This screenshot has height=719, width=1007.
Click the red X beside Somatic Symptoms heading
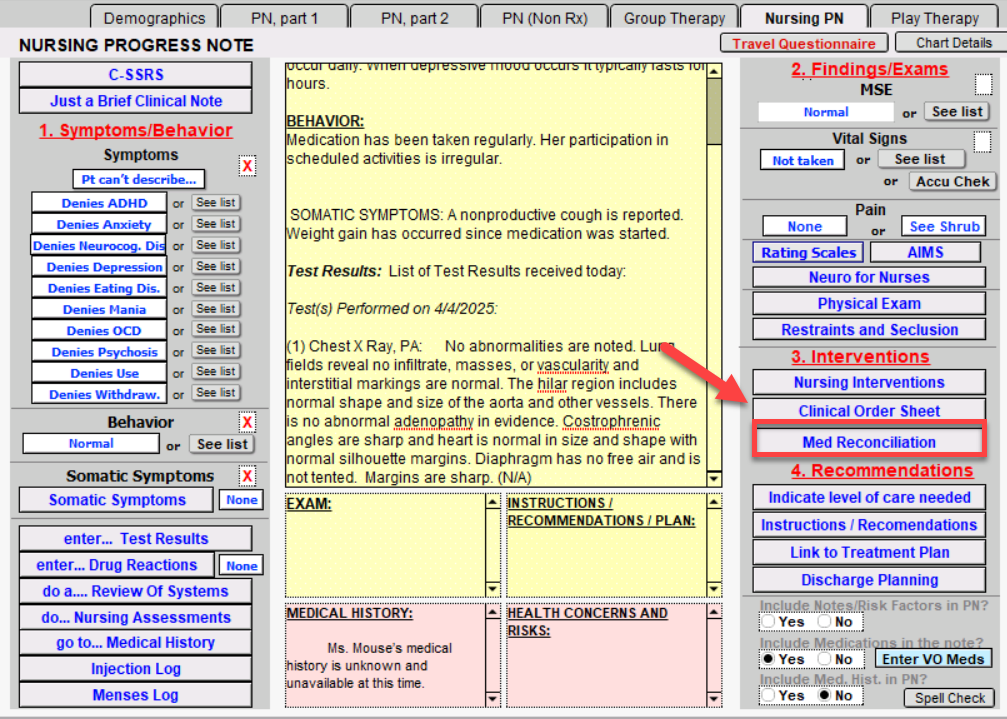[x=247, y=476]
